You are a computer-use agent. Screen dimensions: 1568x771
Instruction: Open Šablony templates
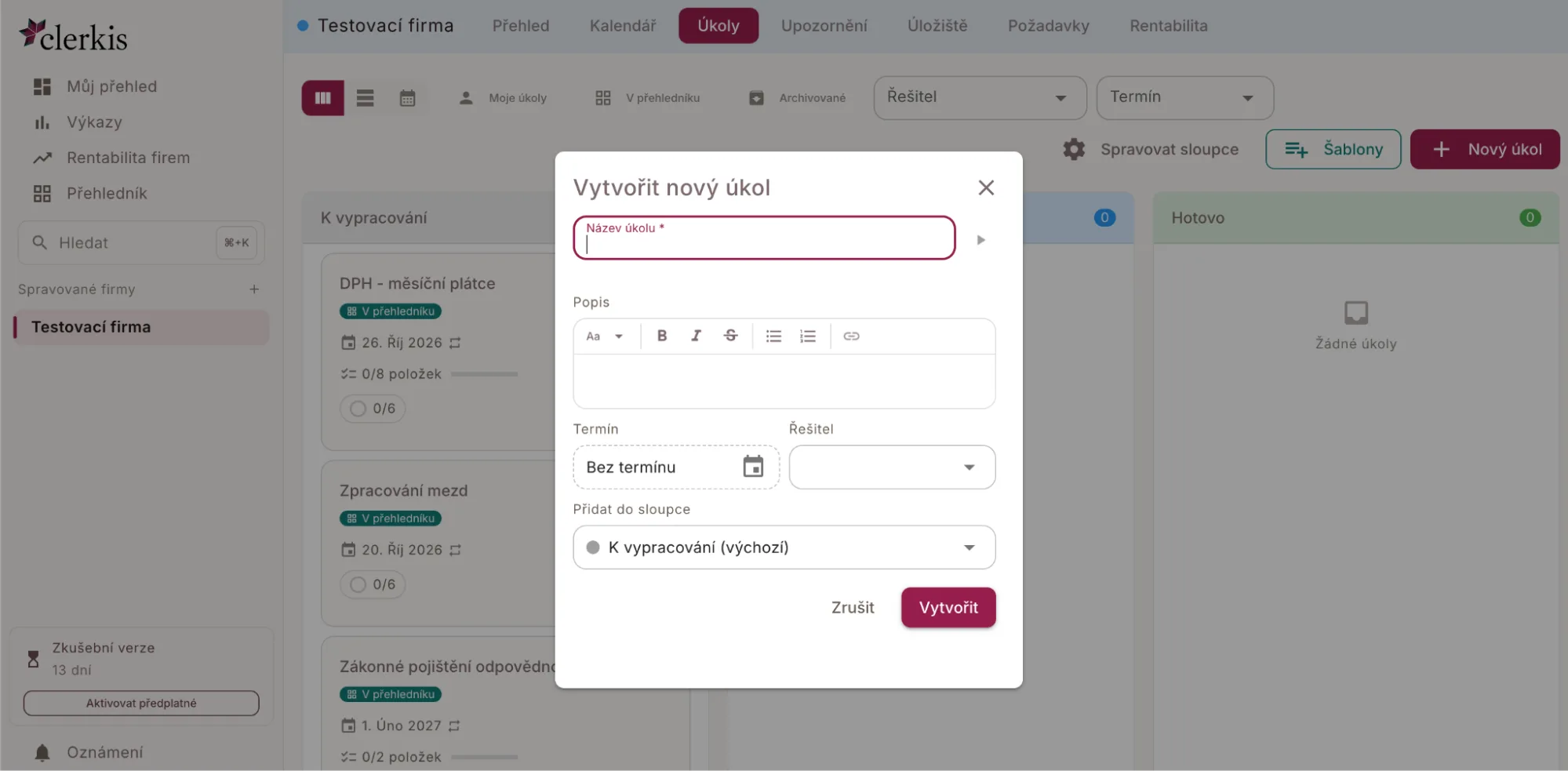click(x=1333, y=149)
